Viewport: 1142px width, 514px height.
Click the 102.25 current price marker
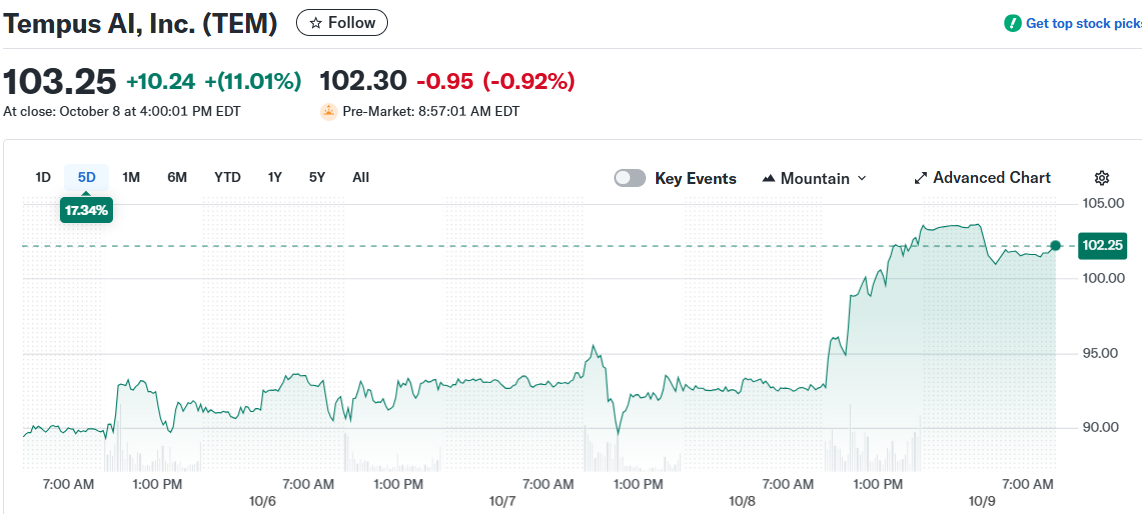(x=1102, y=245)
